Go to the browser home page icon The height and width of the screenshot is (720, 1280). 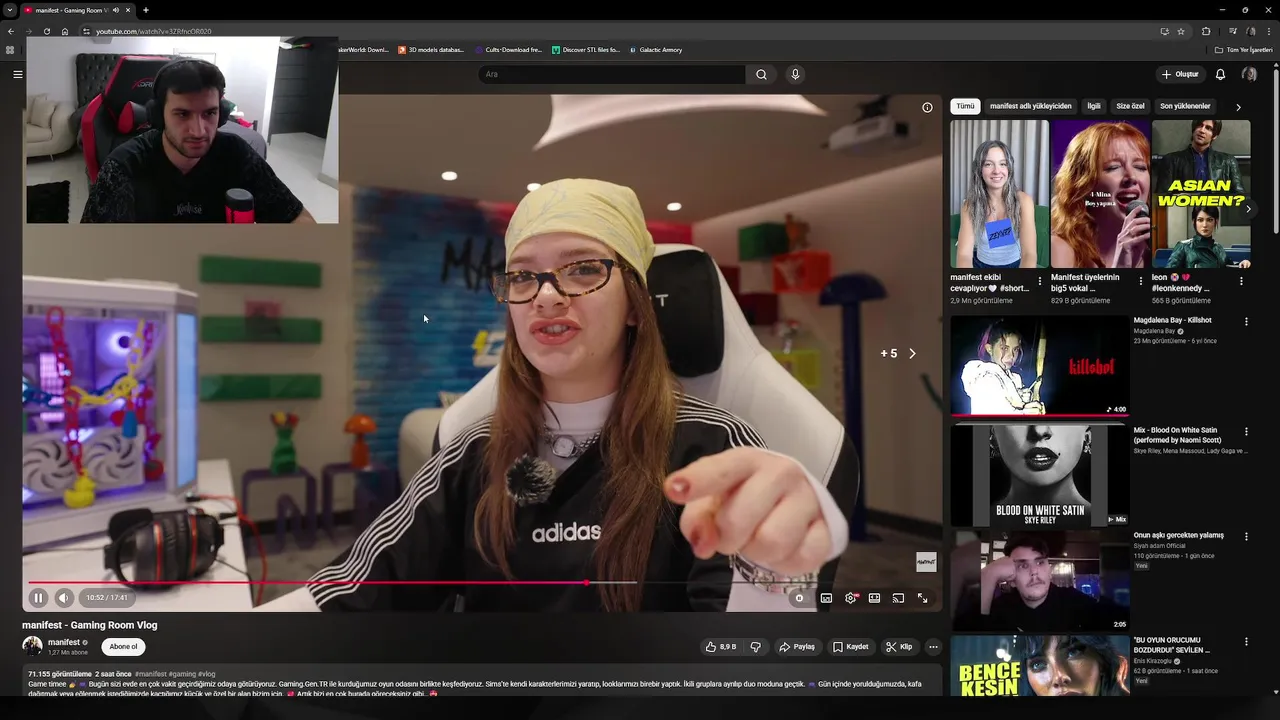pos(65,31)
